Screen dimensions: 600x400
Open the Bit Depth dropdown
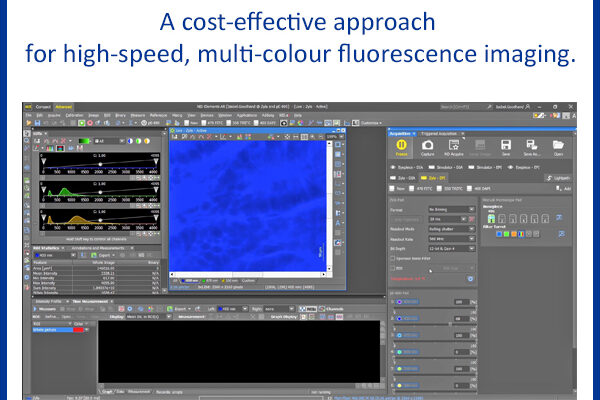pyautogui.click(x=452, y=249)
